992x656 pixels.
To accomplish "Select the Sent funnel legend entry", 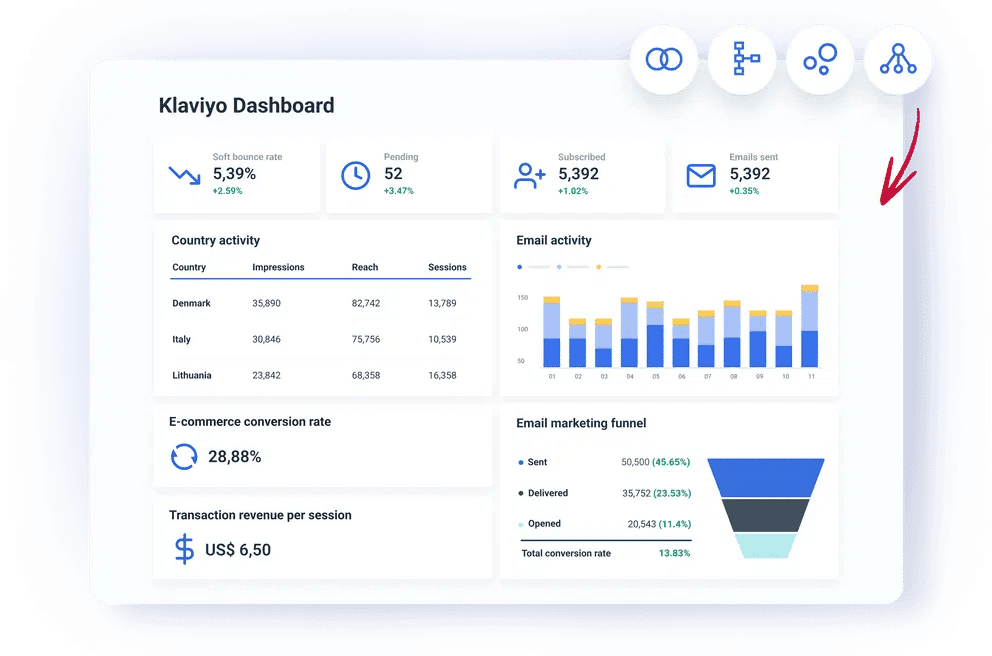I will click(x=533, y=462).
